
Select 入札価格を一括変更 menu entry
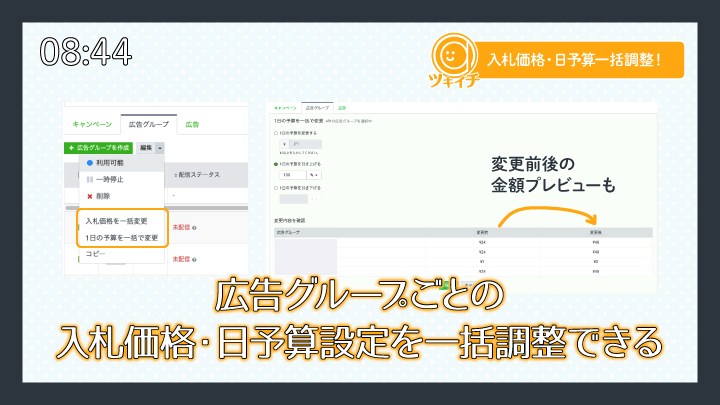pos(116,221)
